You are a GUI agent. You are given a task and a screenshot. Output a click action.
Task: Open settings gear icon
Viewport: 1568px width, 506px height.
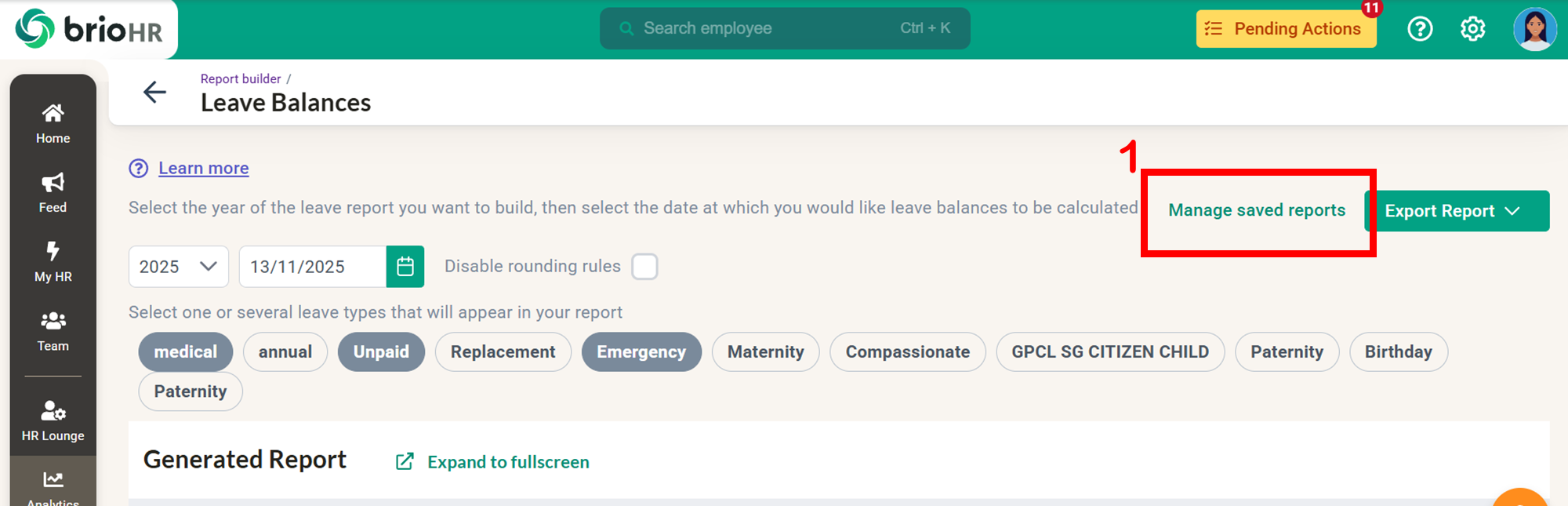tap(1472, 29)
